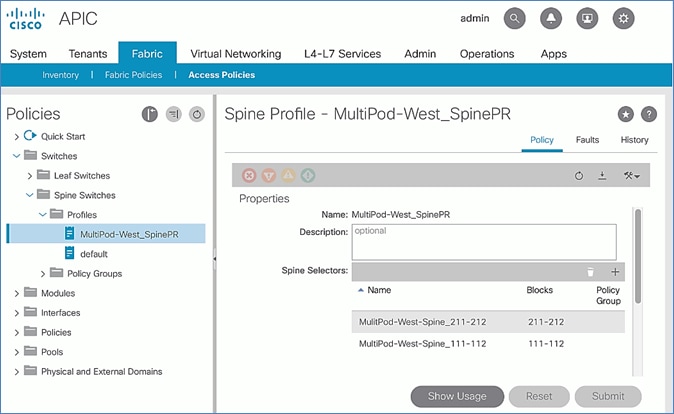
Task: Click the Show Usage button
Action: click(457, 396)
